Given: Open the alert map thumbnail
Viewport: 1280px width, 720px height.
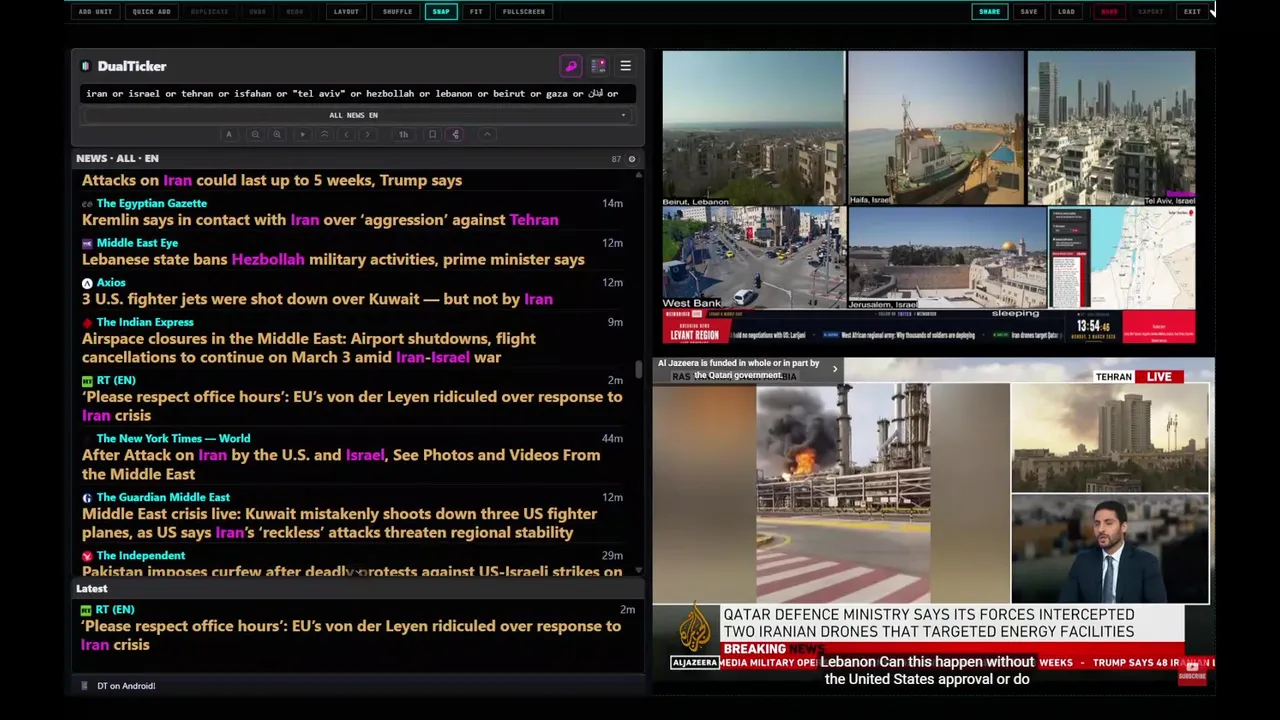Looking at the screenshot, I should pyautogui.click(x=1122, y=258).
